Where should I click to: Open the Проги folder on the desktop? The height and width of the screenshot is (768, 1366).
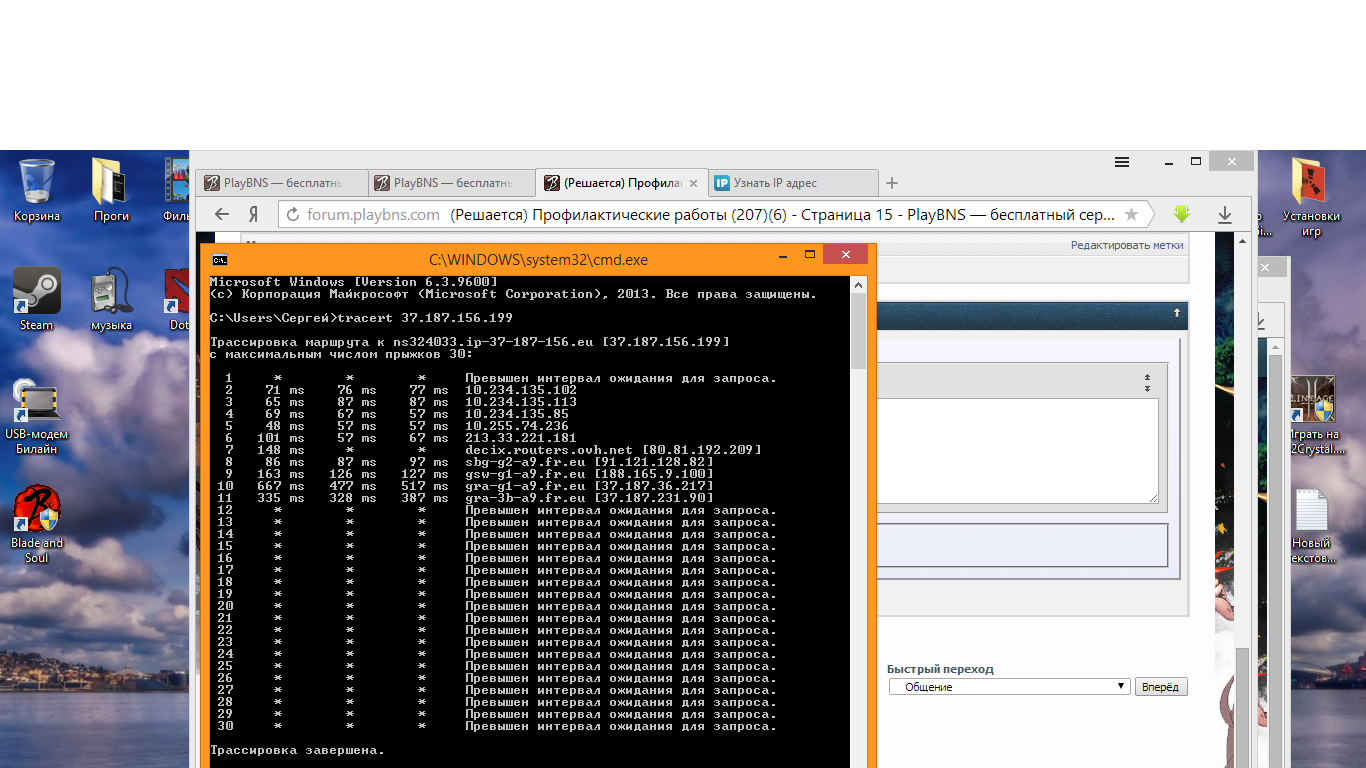111,190
